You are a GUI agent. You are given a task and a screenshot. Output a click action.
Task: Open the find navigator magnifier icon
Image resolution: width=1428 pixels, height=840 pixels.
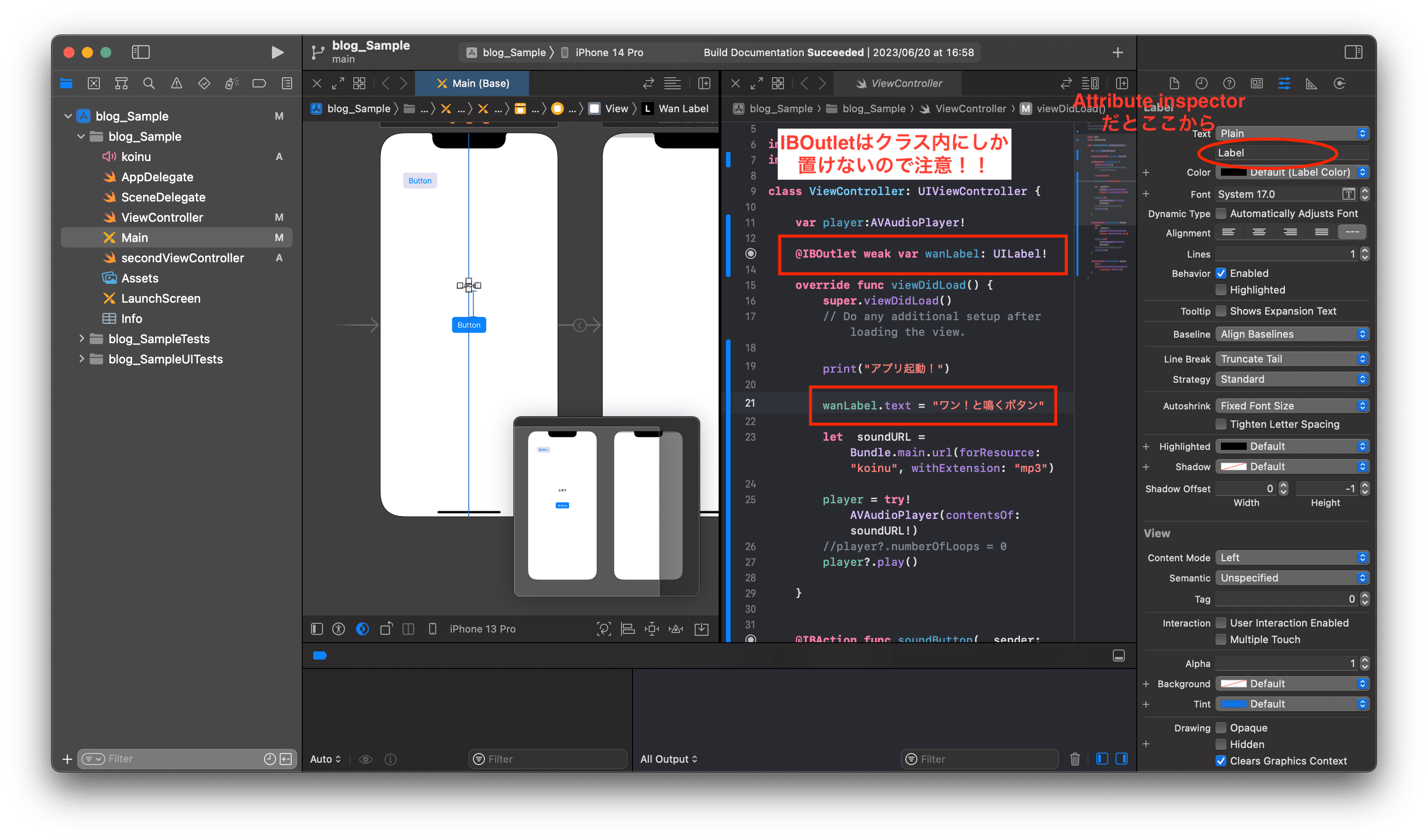point(149,83)
